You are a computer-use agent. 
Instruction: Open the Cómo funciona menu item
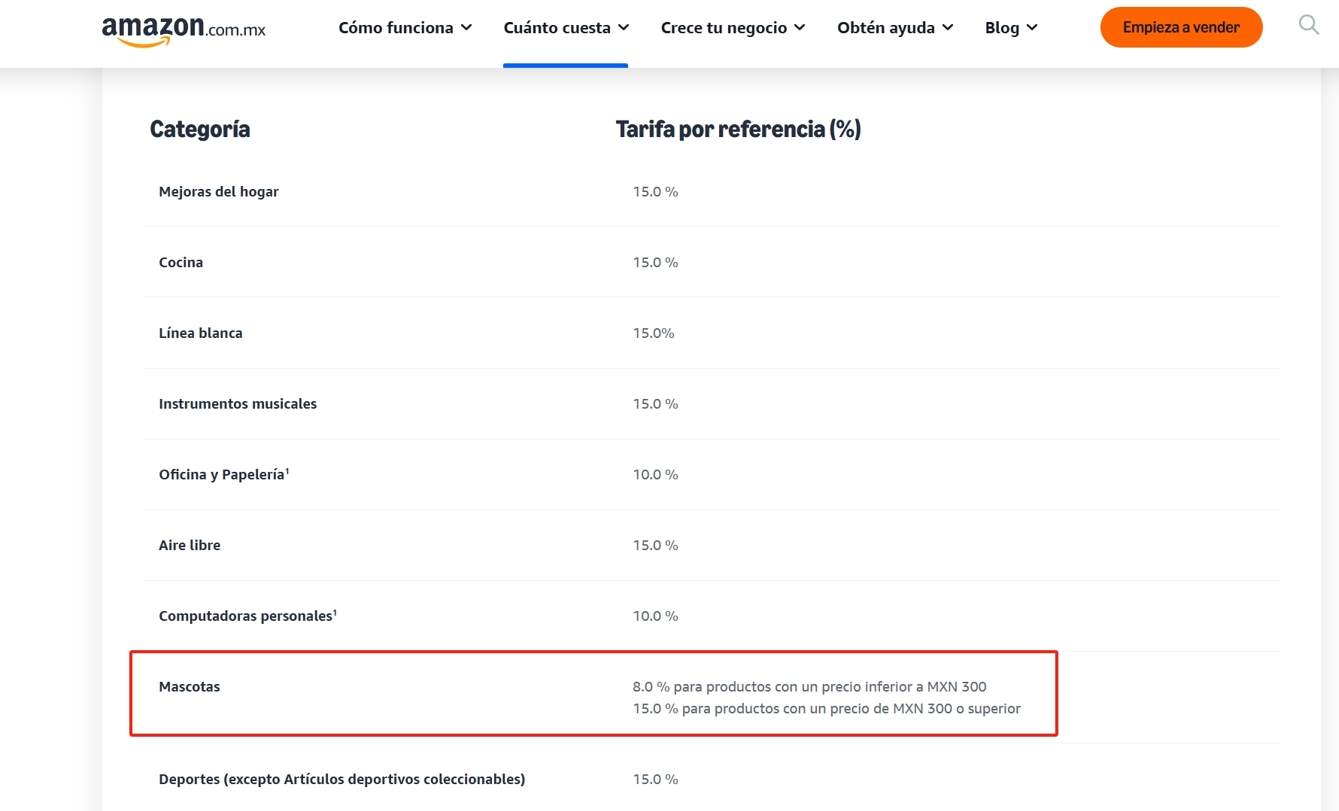[395, 28]
